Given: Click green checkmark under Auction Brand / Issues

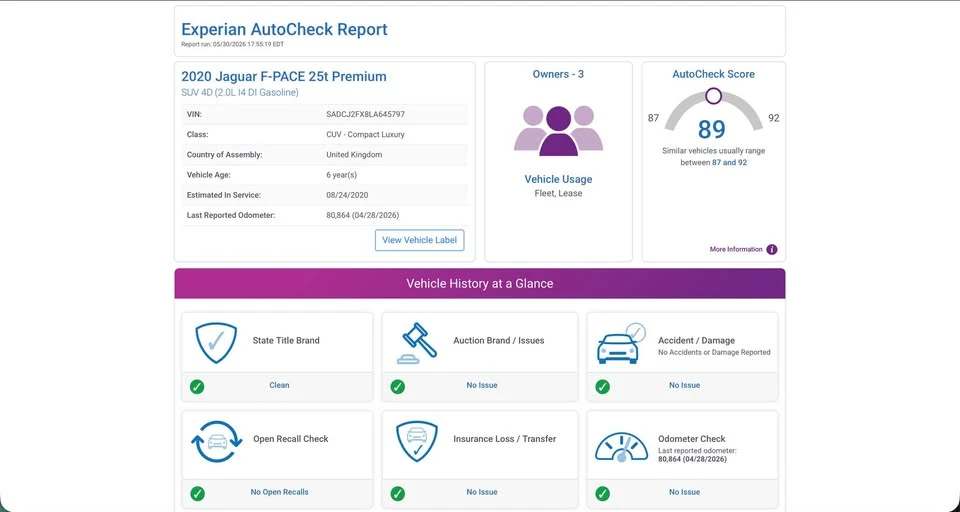Looking at the screenshot, I should coord(398,386).
